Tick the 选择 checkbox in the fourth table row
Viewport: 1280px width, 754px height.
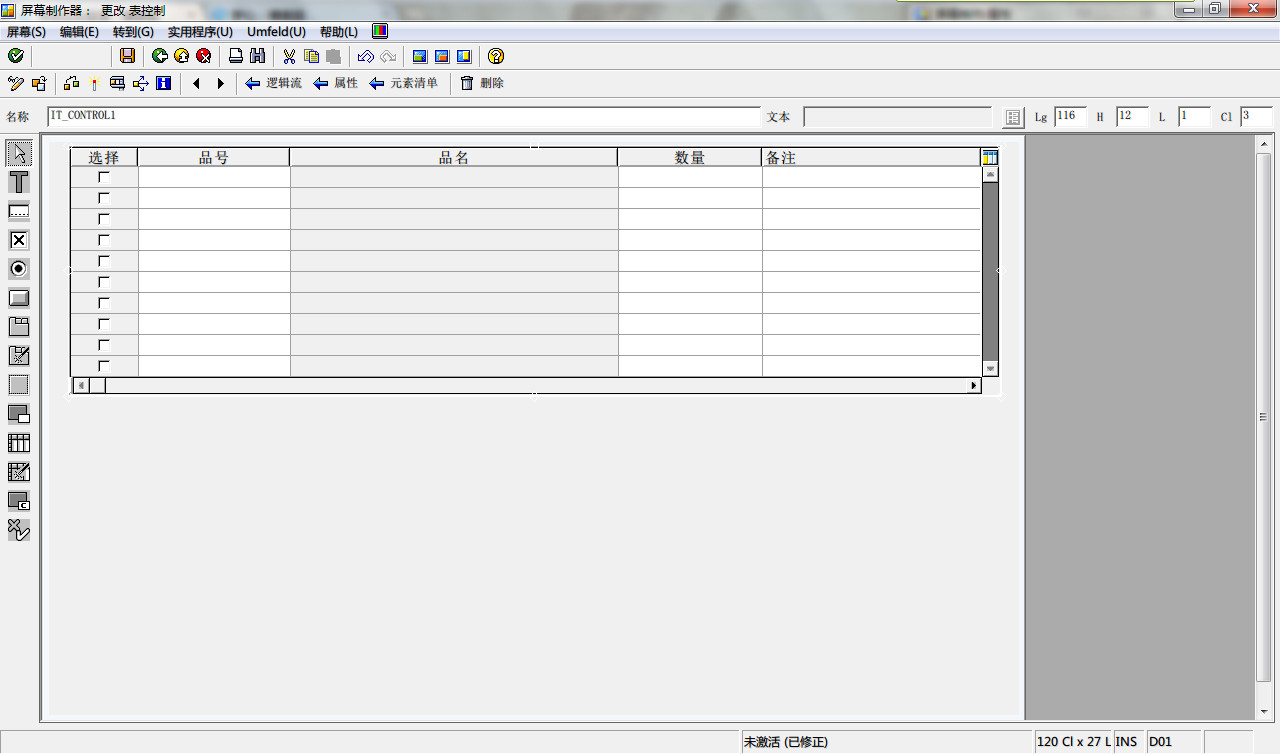click(x=104, y=240)
